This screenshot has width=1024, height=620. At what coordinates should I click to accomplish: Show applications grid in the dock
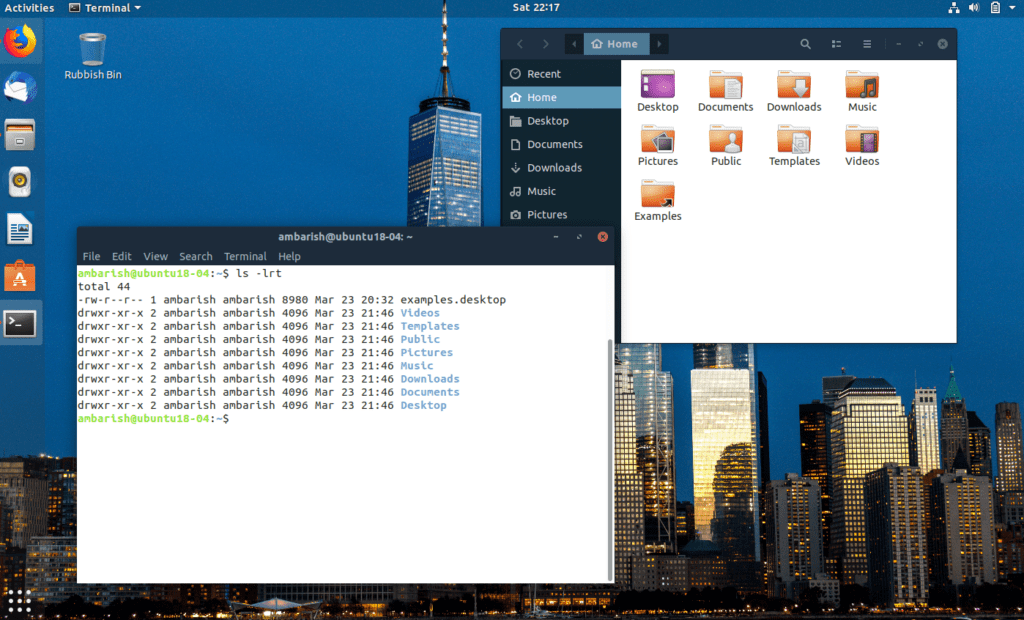pos(20,600)
